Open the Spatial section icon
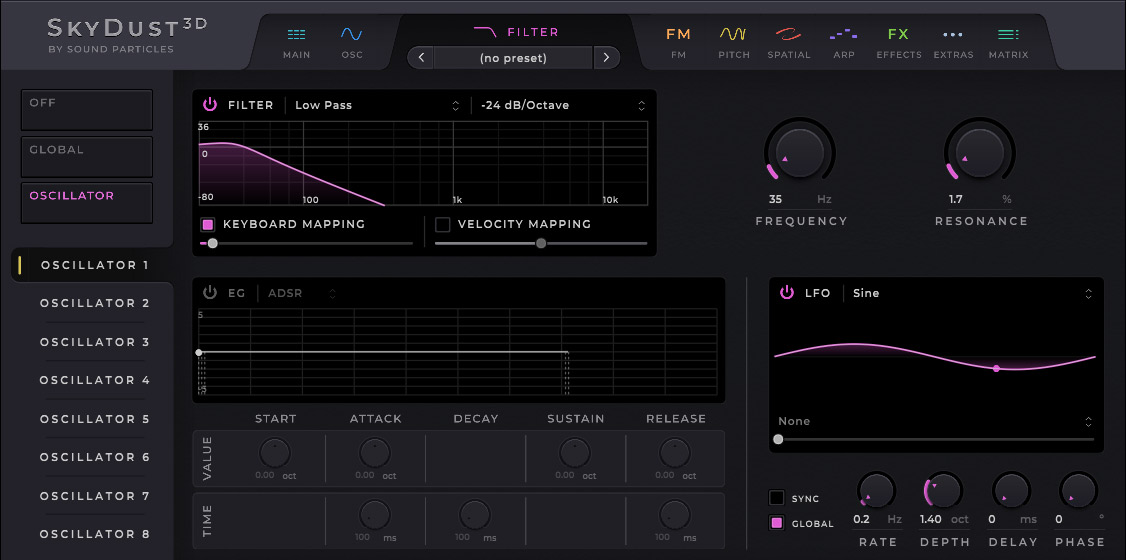Screen dimensions: 1126x560 pyautogui.click(x=788, y=36)
